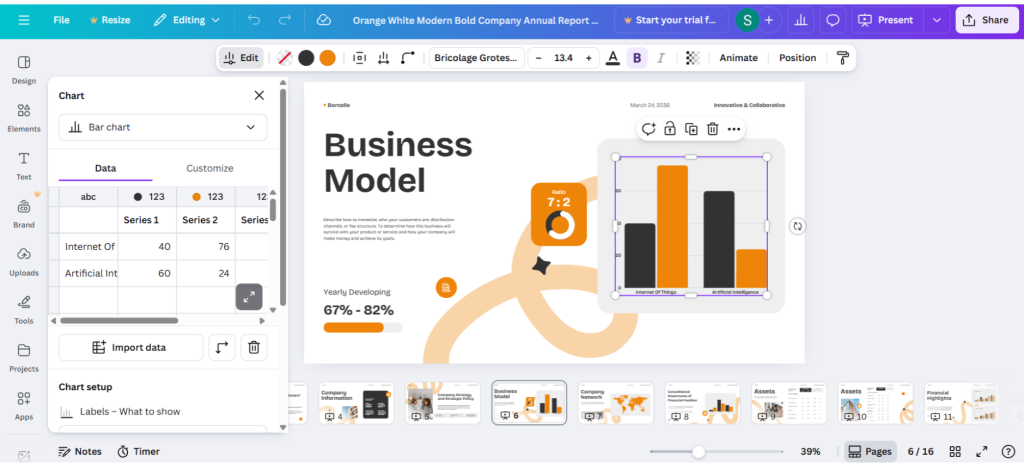The image size is (1024, 463).
Task: Add collaborator with plus icon
Action: point(769,20)
